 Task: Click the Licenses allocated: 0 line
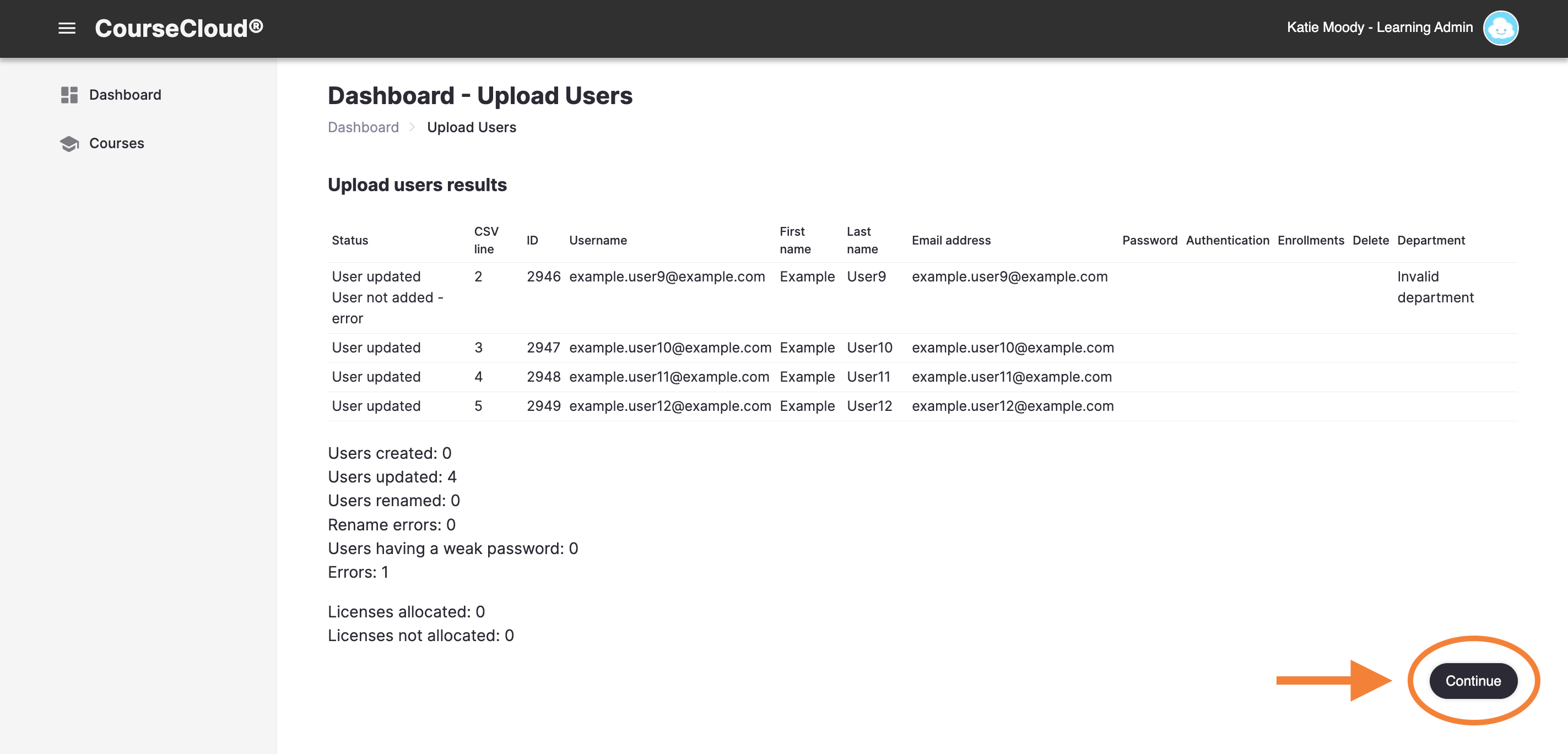click(406, 612)
